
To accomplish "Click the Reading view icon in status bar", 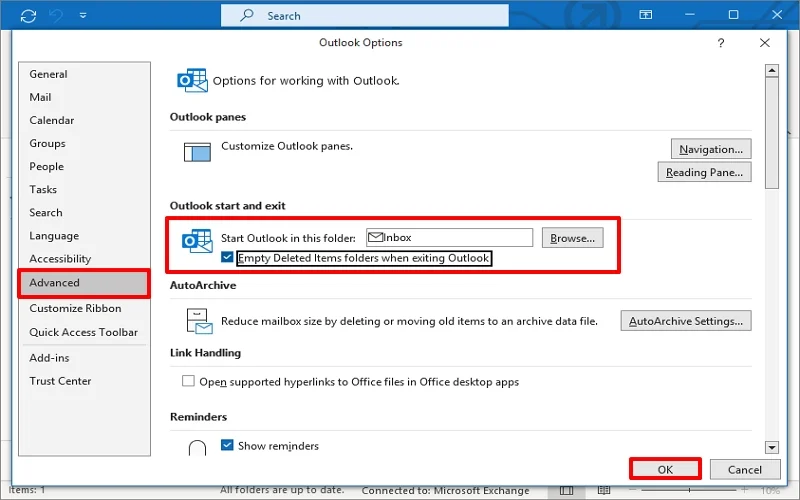I will 604,490.
